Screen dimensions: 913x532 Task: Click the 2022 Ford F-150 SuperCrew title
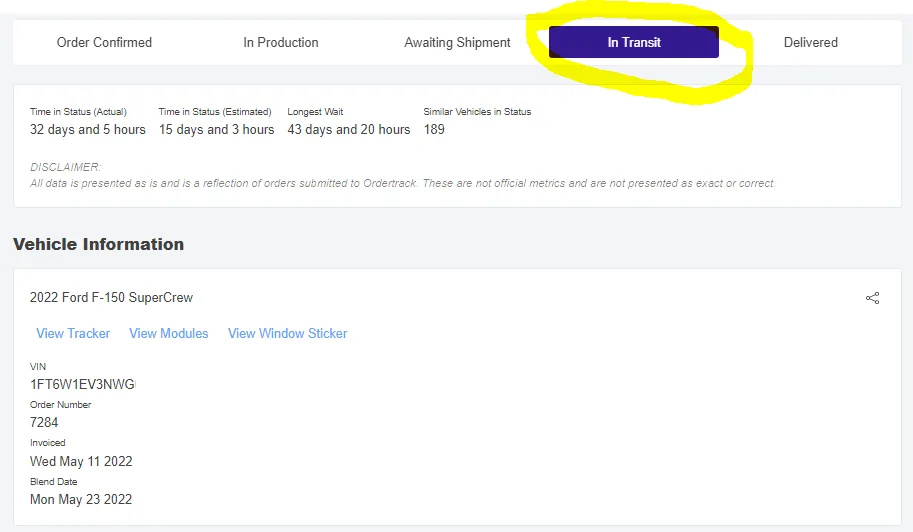pos(111,298)
